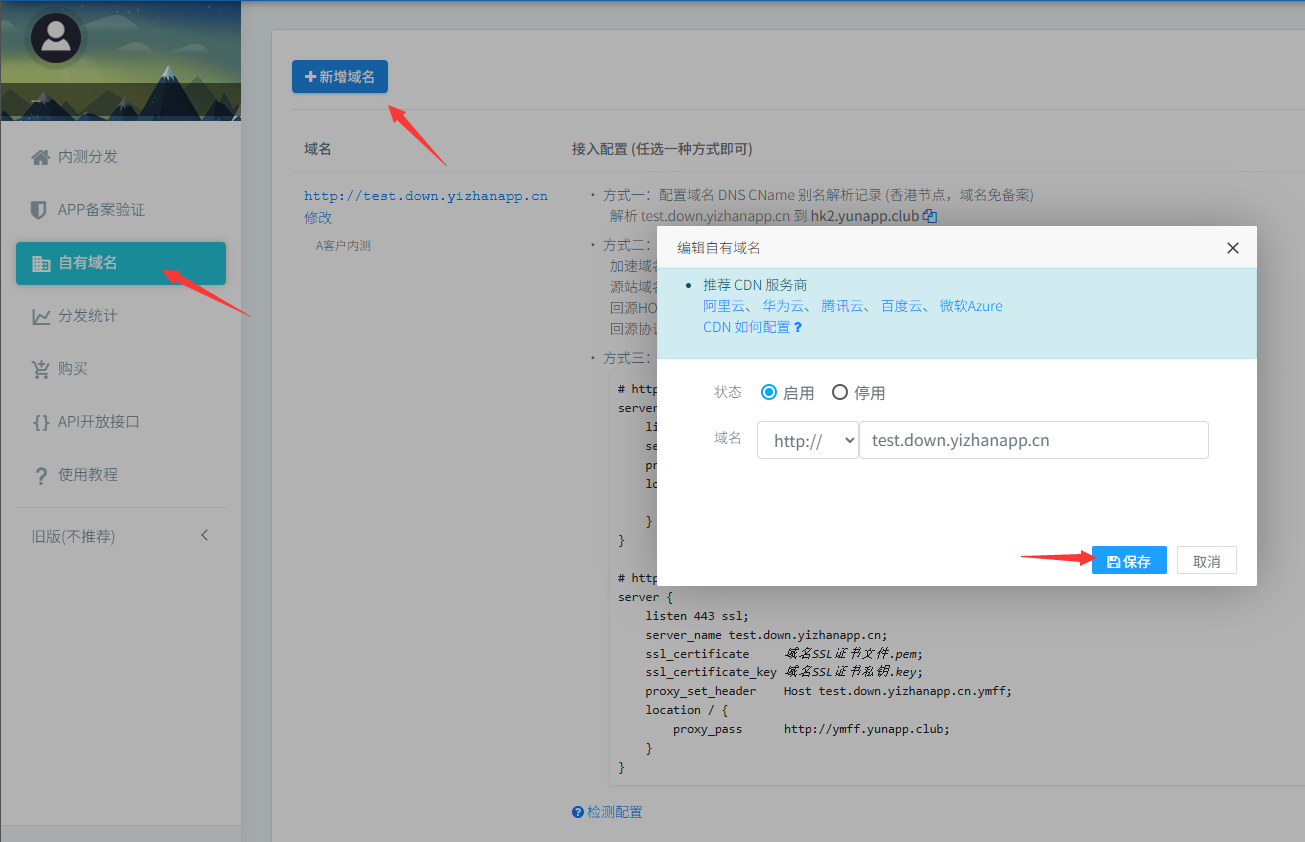1305x842 pixels.
Task: Click the 保存 button in the dialog
Action: coord(1129,561)
